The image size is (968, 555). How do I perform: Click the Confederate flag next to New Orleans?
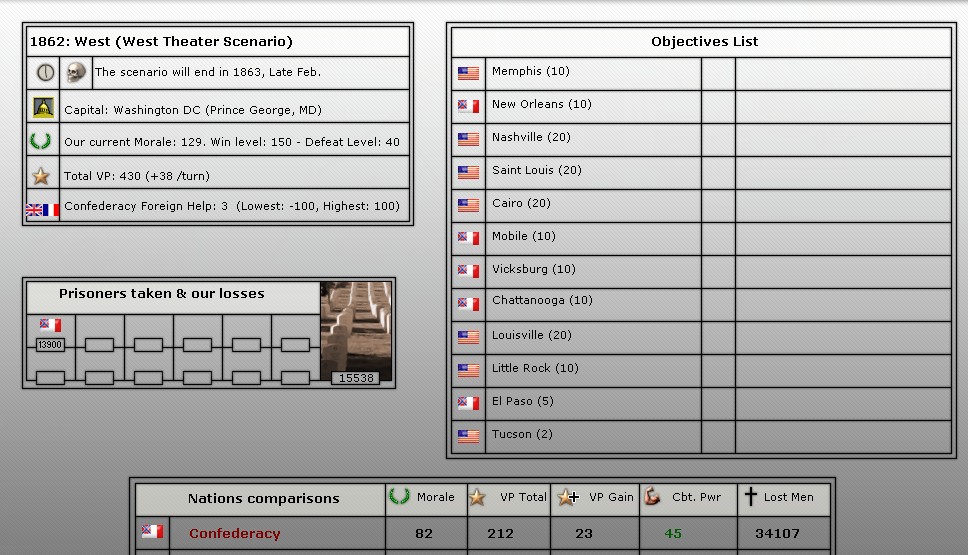[468, 106]
